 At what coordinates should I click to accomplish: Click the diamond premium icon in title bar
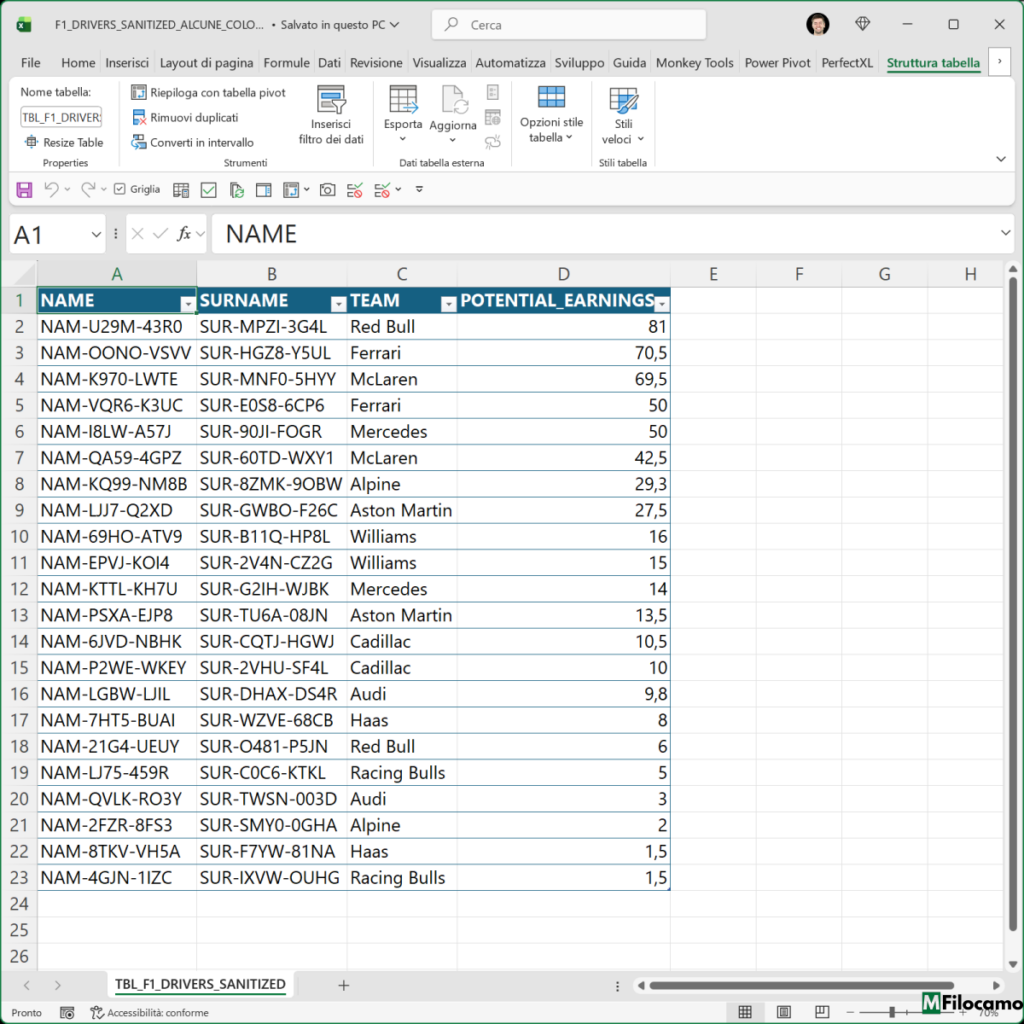[x=863, y=24]
